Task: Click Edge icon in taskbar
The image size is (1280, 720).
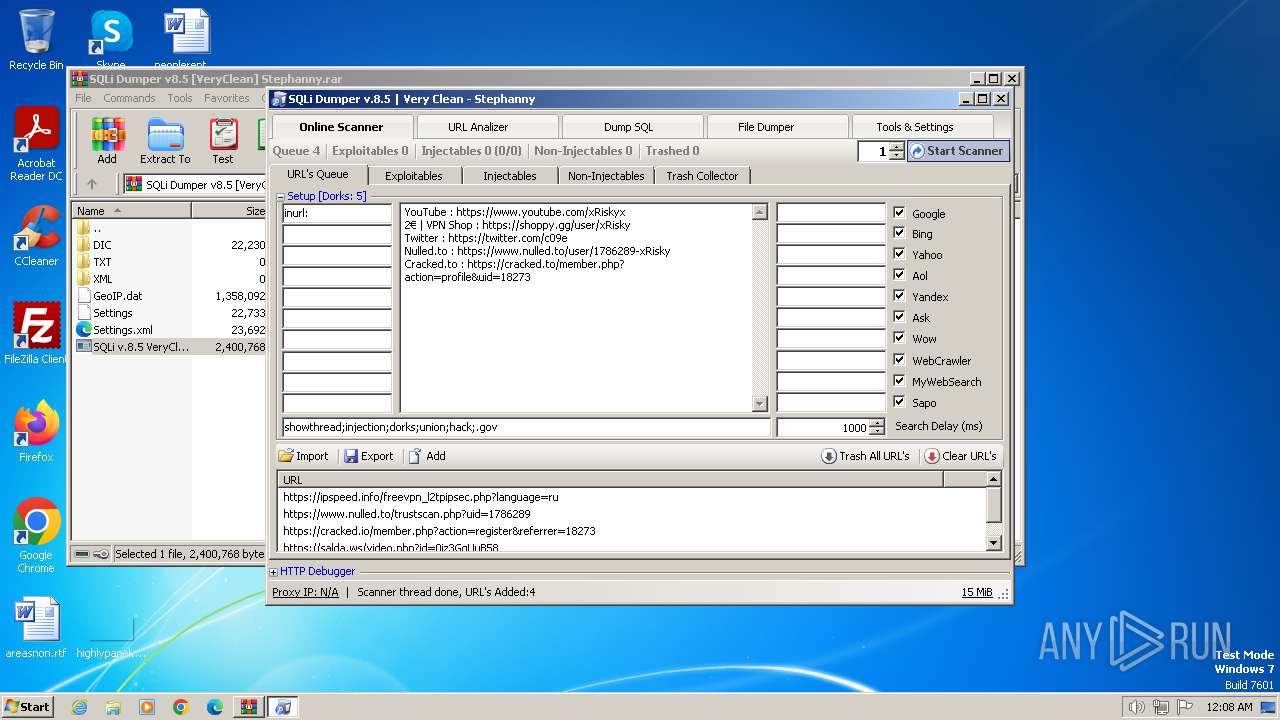Action: [215, 707]
